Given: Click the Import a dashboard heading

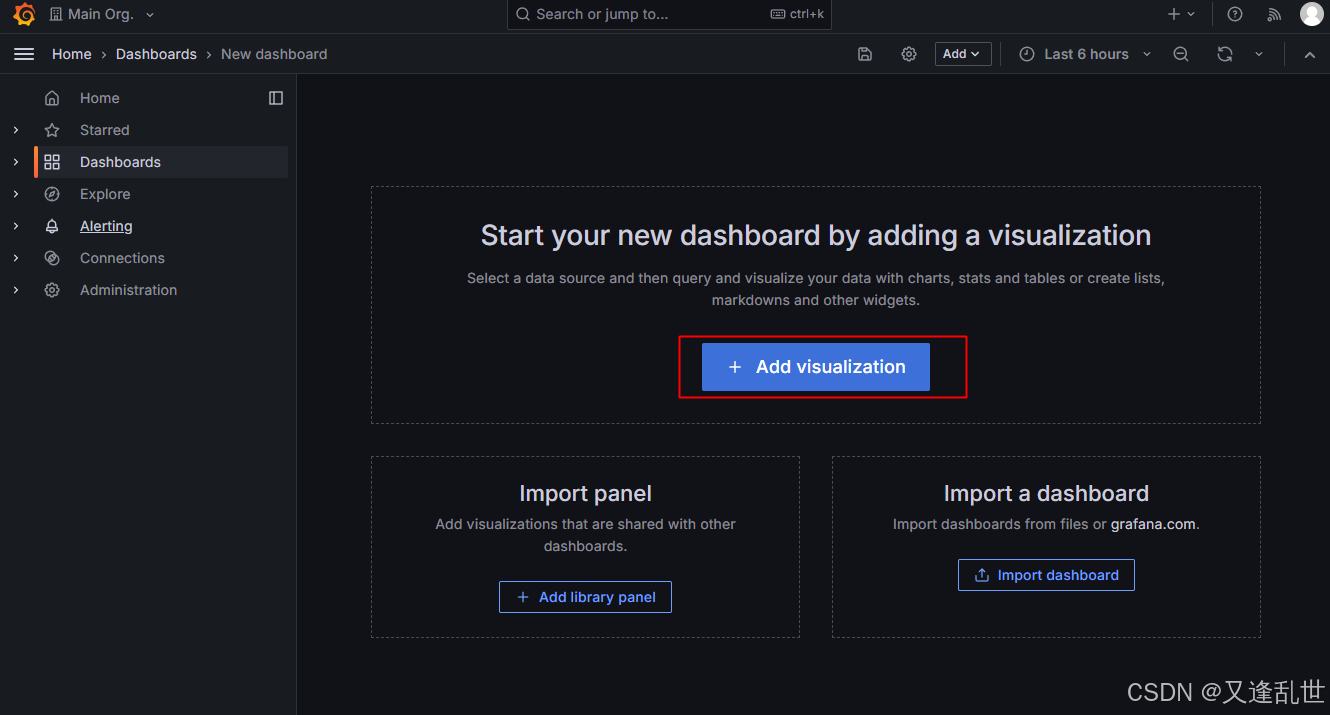Looking at the screenshot, I should point(1046,493).
